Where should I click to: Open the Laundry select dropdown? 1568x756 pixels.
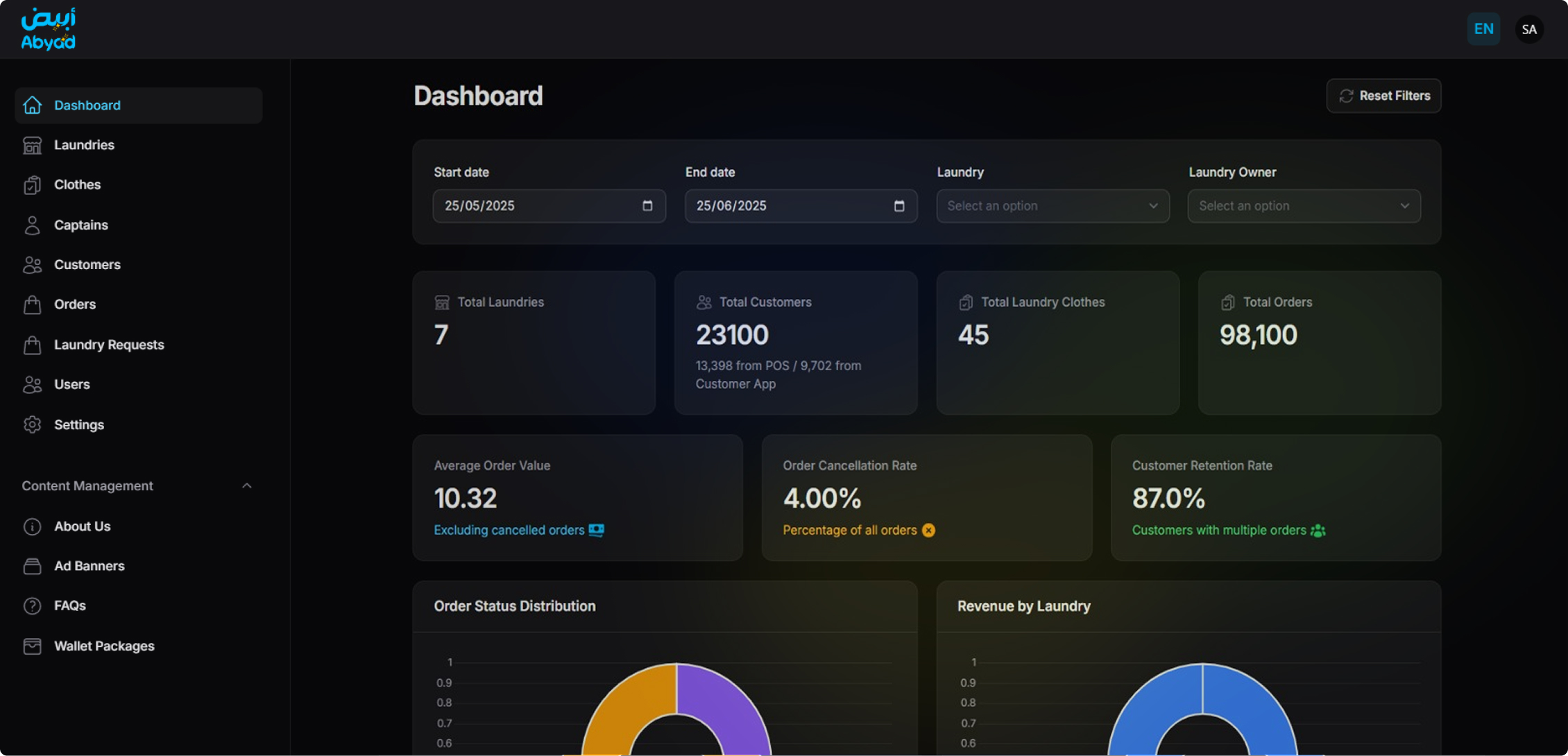click(1053, 206)
